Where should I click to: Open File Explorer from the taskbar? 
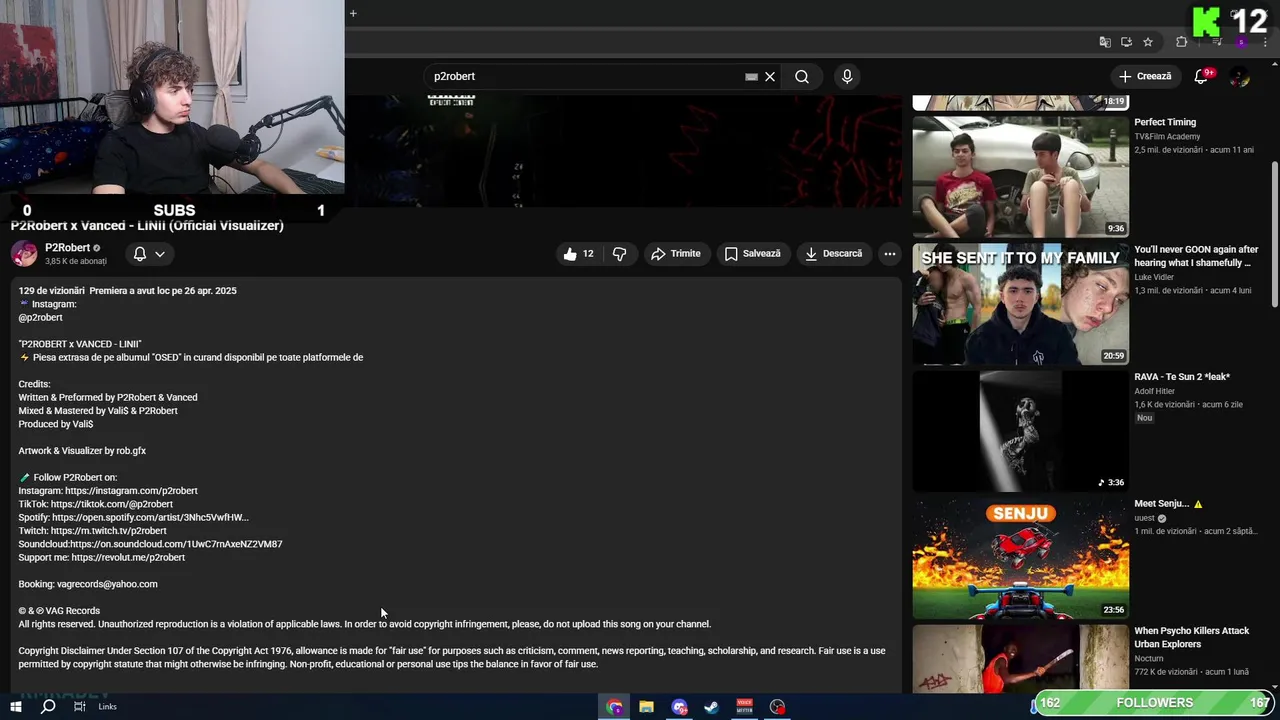pyautogui.click(x=647, y=707)
